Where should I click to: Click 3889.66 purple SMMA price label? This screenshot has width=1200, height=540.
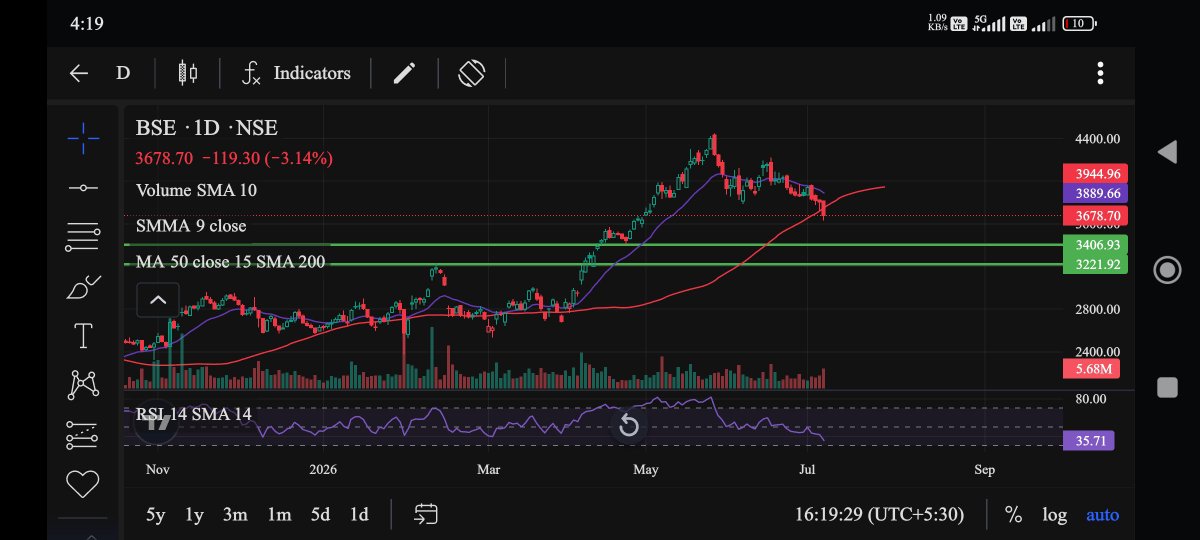tap(1095, 193)
